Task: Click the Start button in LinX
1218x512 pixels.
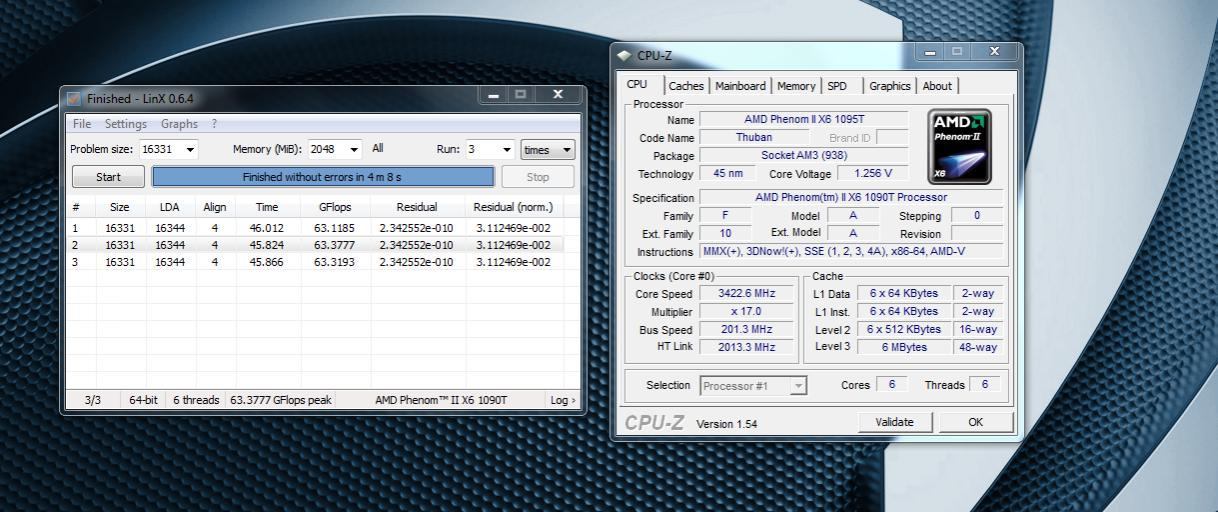Action: 108,177
